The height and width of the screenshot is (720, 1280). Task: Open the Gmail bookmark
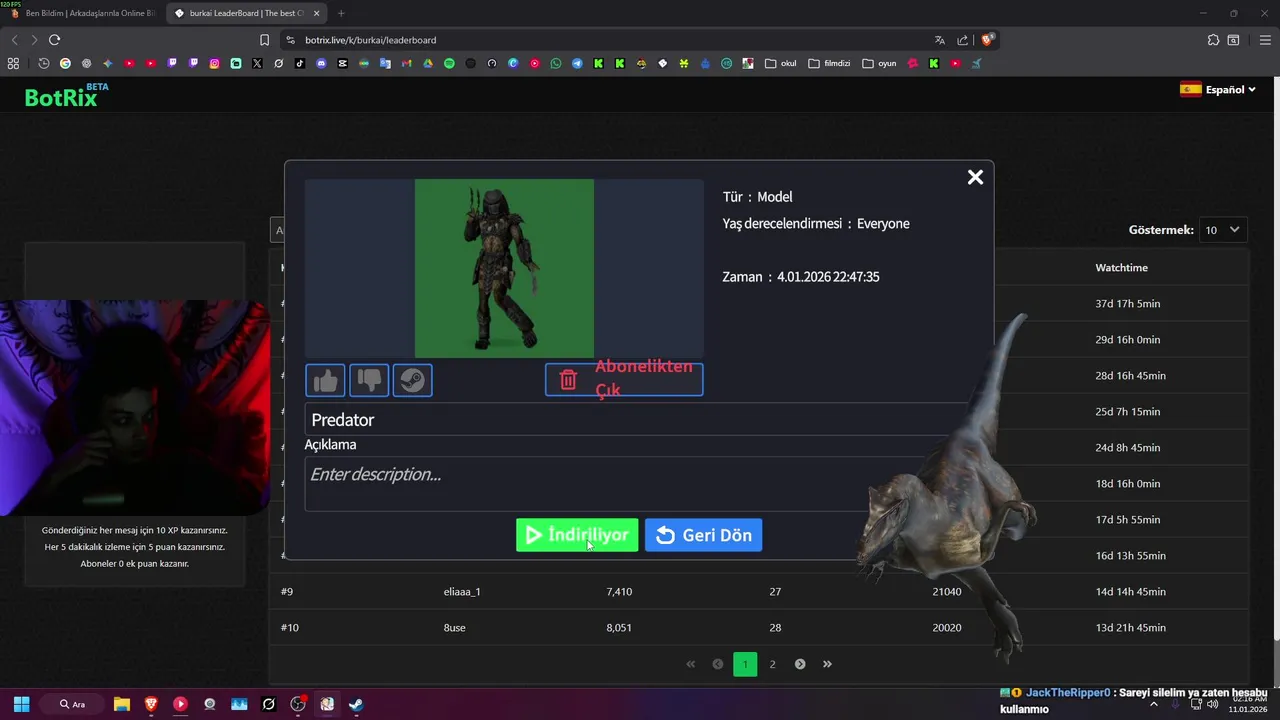coord(406,63)
